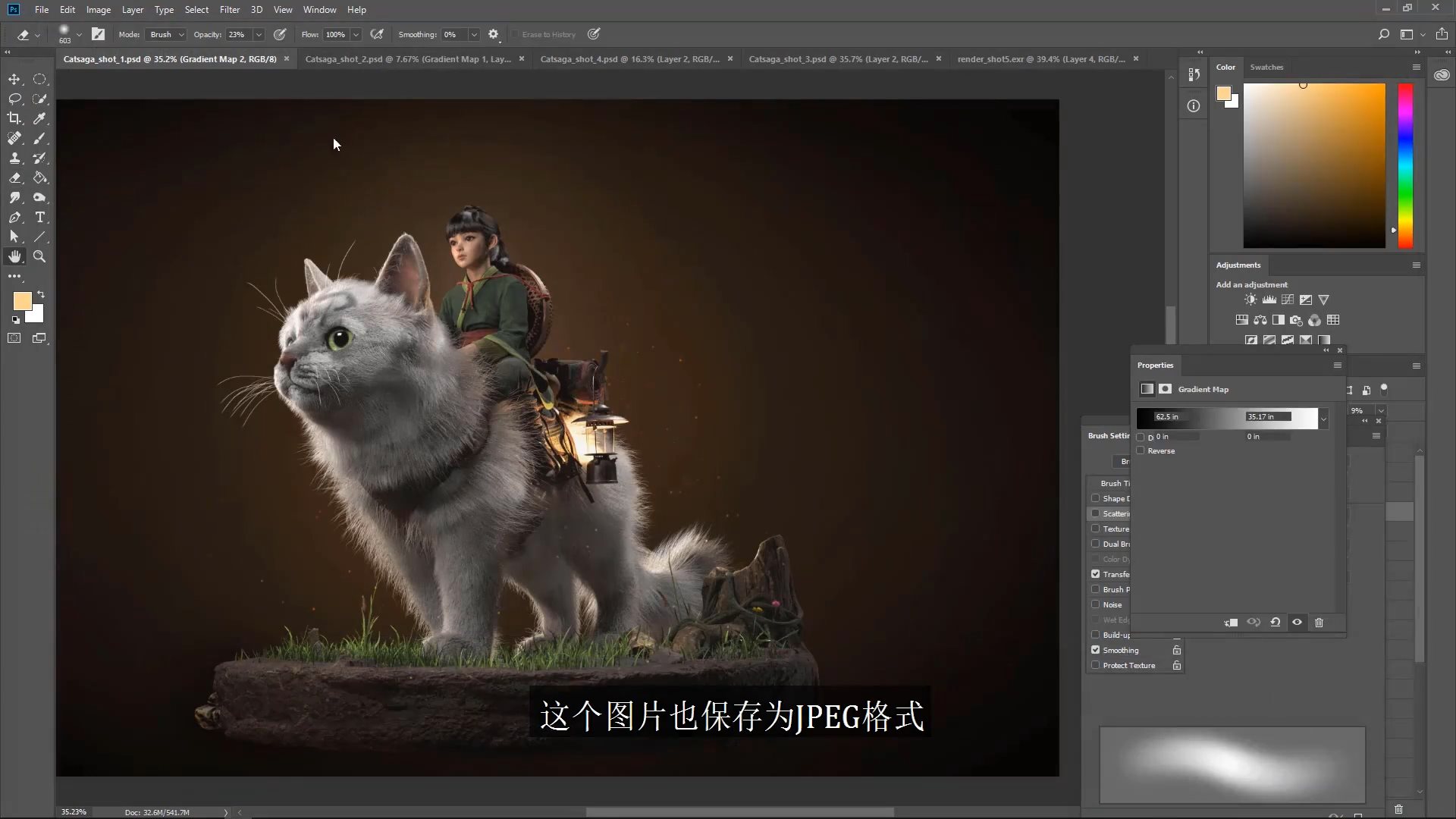Switch to the Catsaga_shot_2.psd tab
This screenshot has width=1456, height=819.
(x=408, y=59)
